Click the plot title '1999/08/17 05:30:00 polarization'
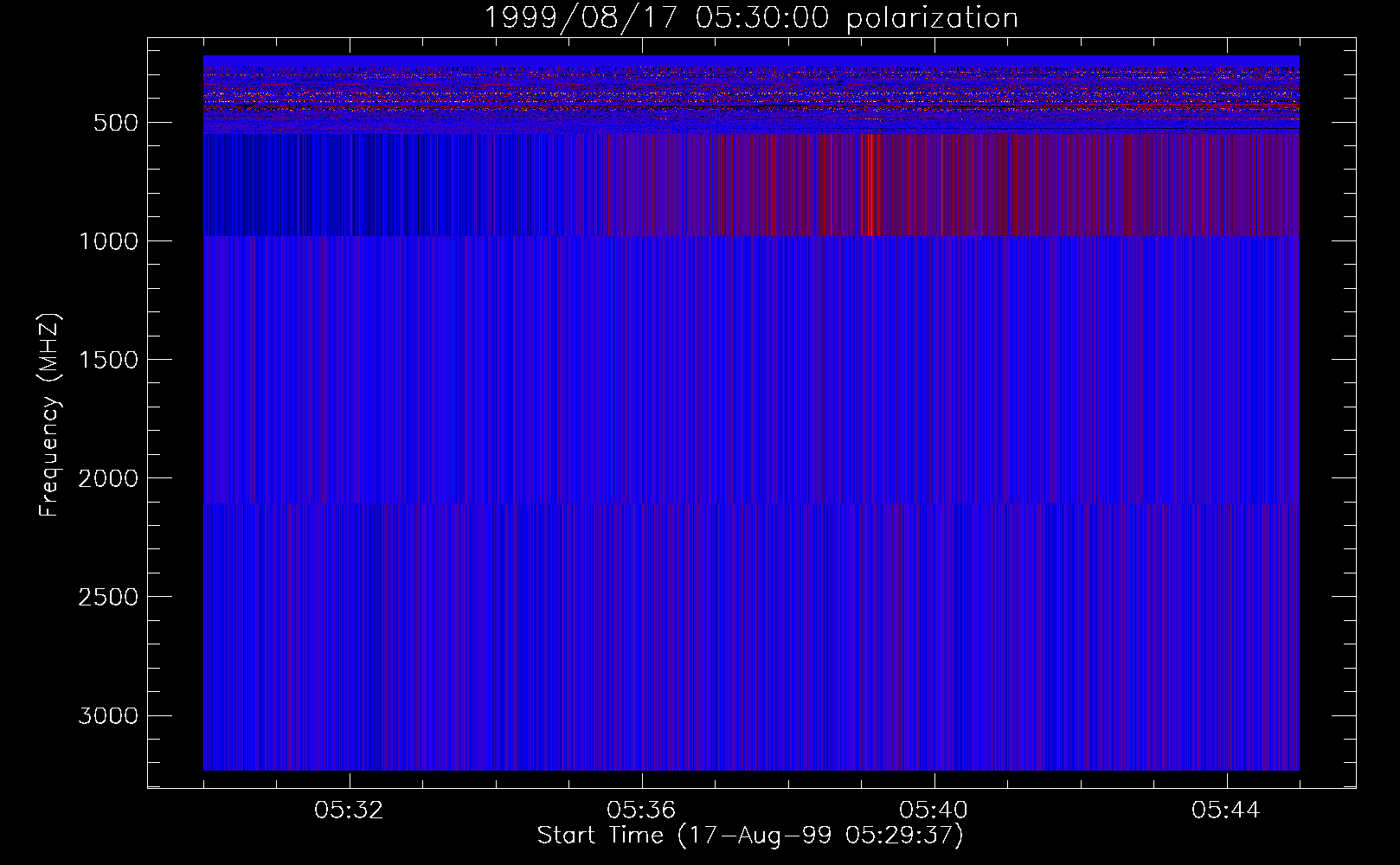Screen dimensions: 1400x865 tap(750, 17)
